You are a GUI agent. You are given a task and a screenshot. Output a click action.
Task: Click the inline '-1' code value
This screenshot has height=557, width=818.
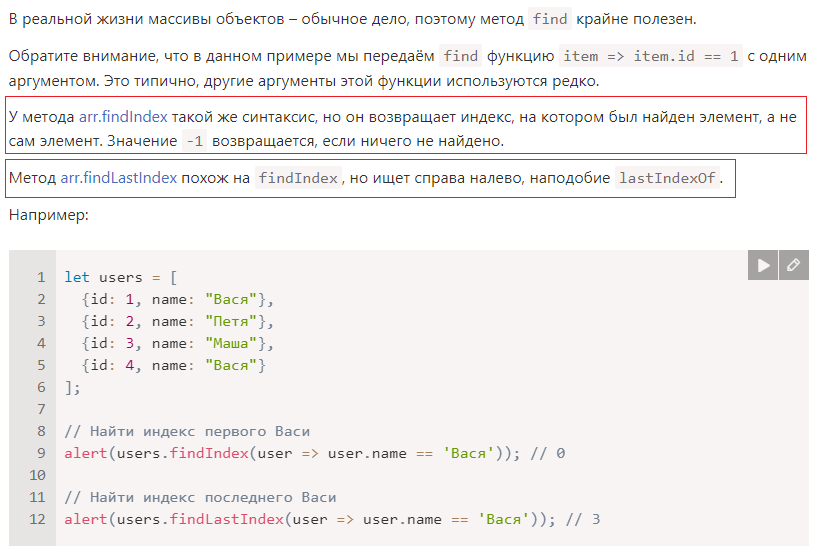click(x=195, y=141)
